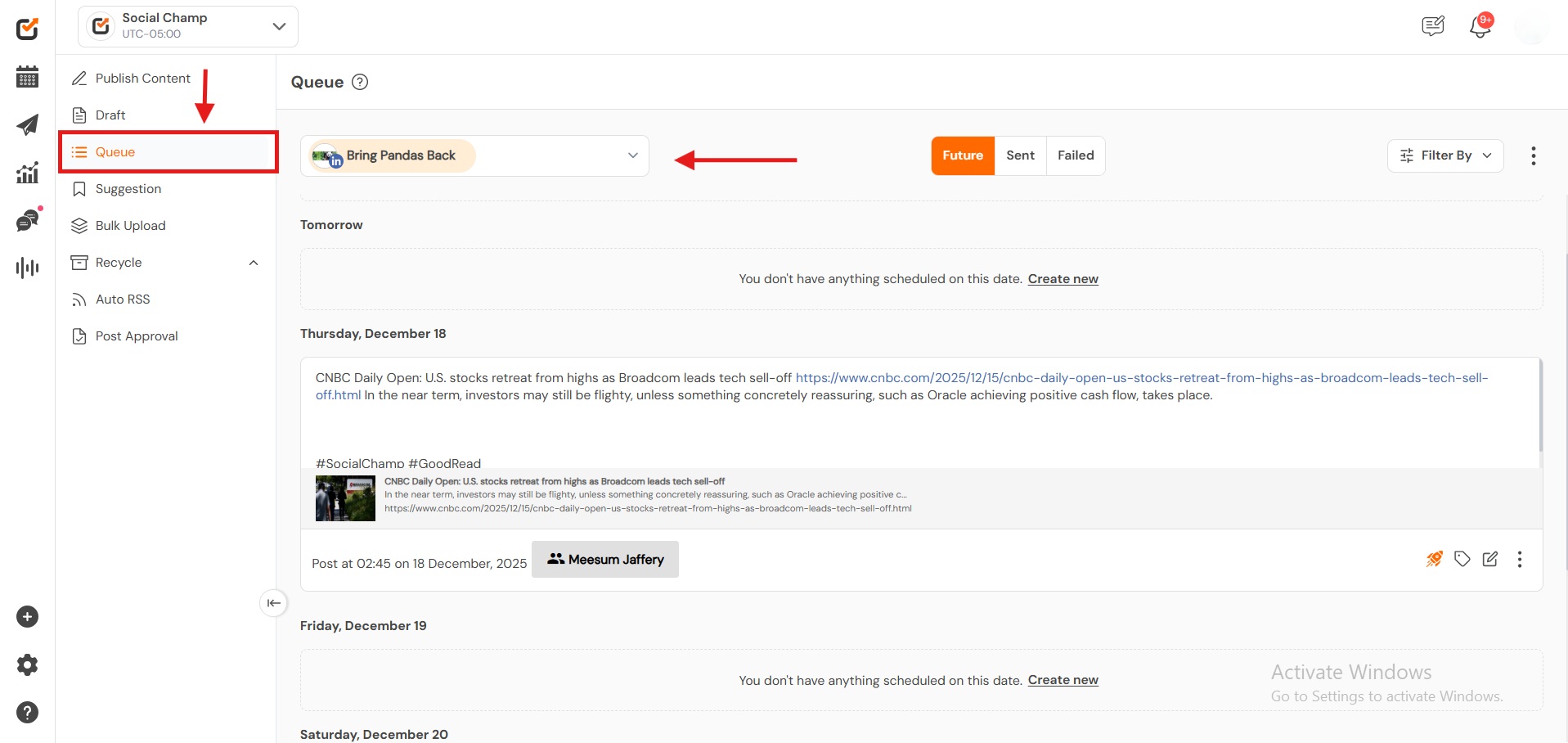Click the CNBC article preview thumbnail

click(345, 498)
